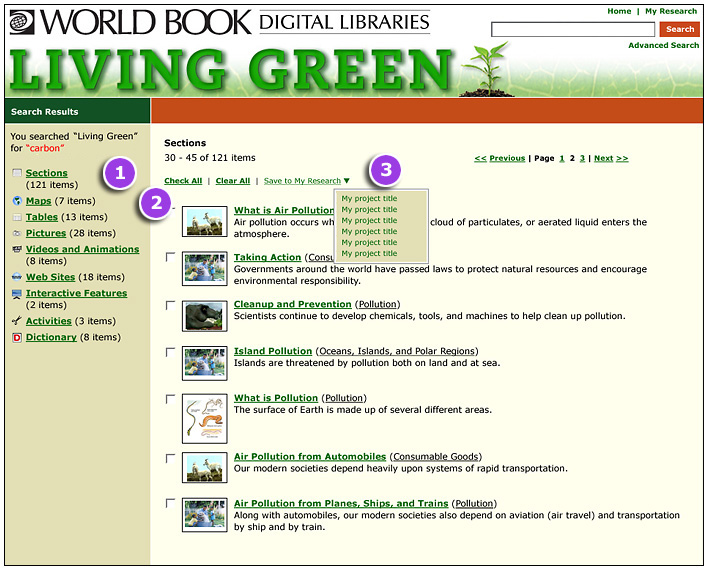The height and width of the screenshot is (574, 710).
Task: Open the What is Pollution diagram thumbnail
Action: (x=205, y=418)
